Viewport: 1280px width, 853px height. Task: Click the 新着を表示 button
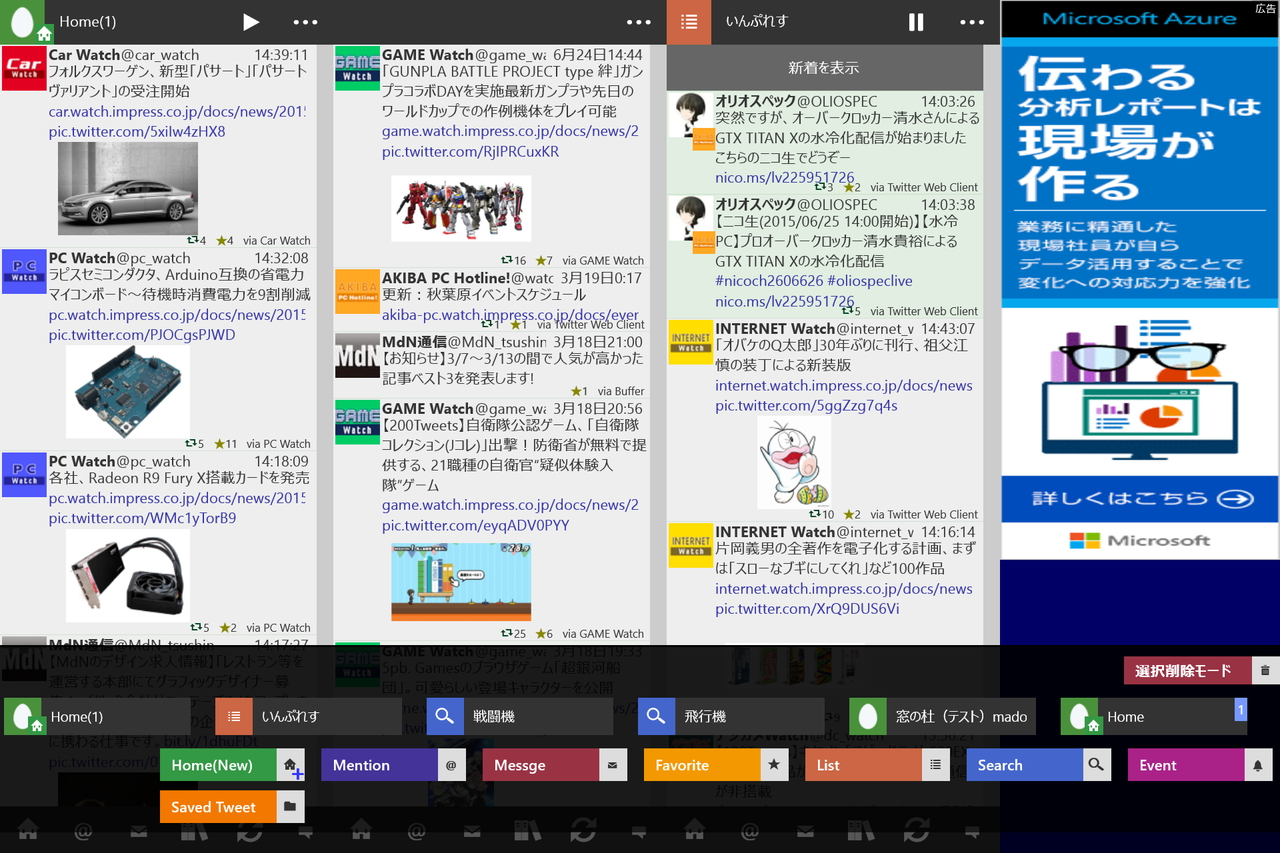(824, 68)
